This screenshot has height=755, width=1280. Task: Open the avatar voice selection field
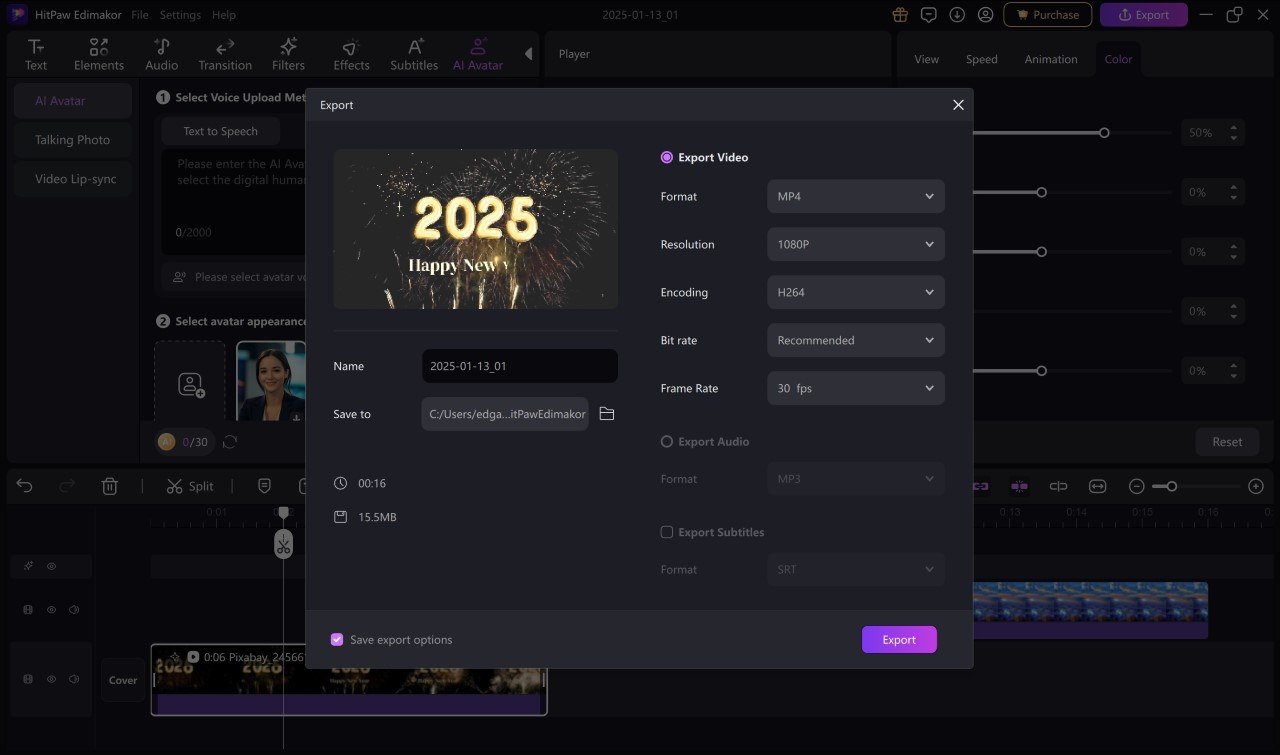[235, 277]
